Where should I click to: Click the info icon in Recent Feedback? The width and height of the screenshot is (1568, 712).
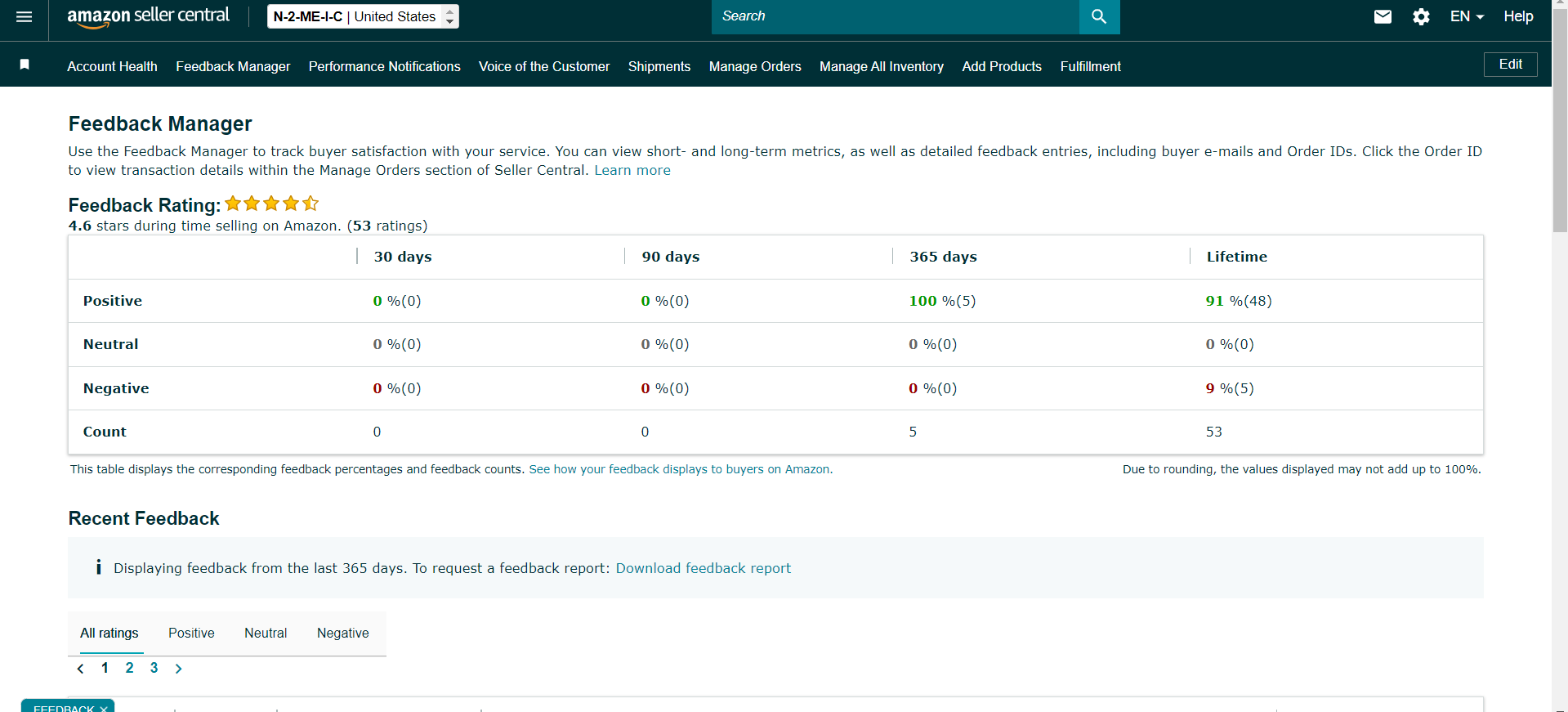click(x=98, y=567)
